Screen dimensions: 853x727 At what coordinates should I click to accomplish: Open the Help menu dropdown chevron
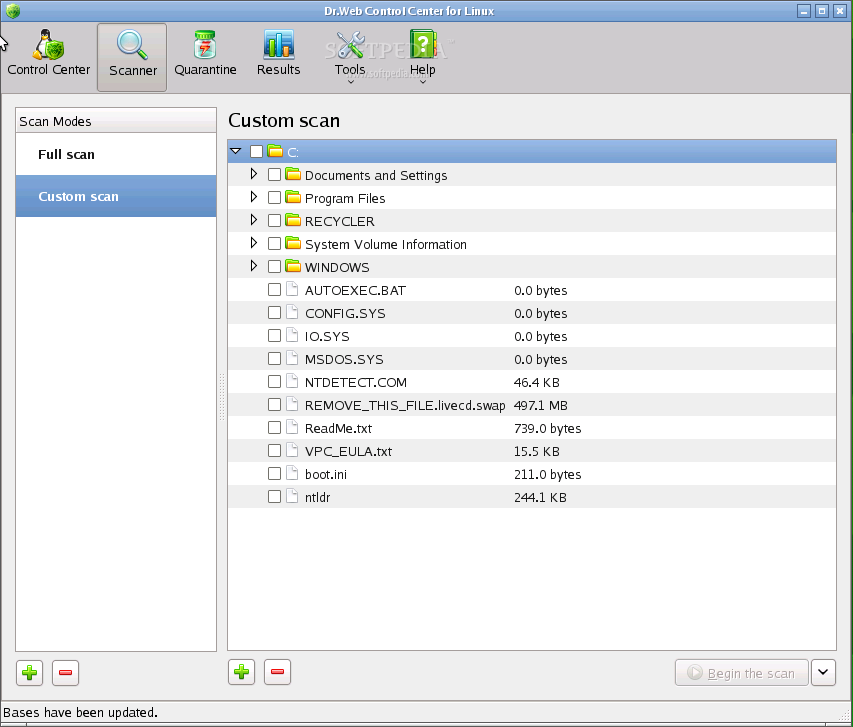tap(423, 82)
